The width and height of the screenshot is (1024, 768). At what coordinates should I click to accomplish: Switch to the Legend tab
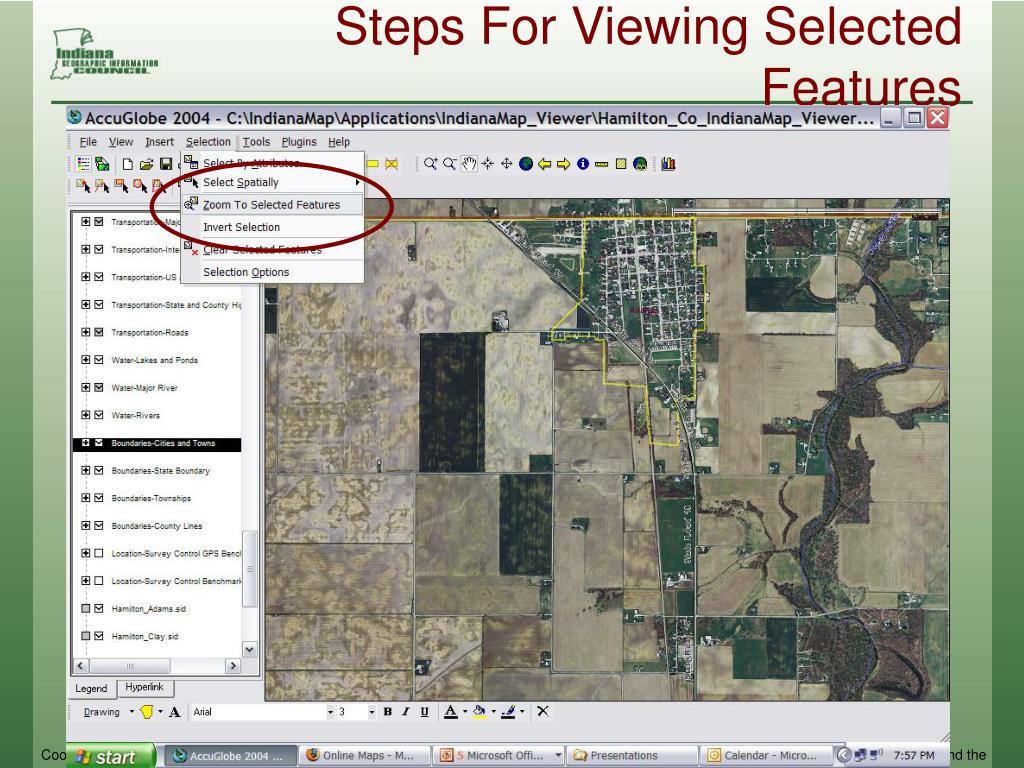pyautogui.click(x=91, y=688)
